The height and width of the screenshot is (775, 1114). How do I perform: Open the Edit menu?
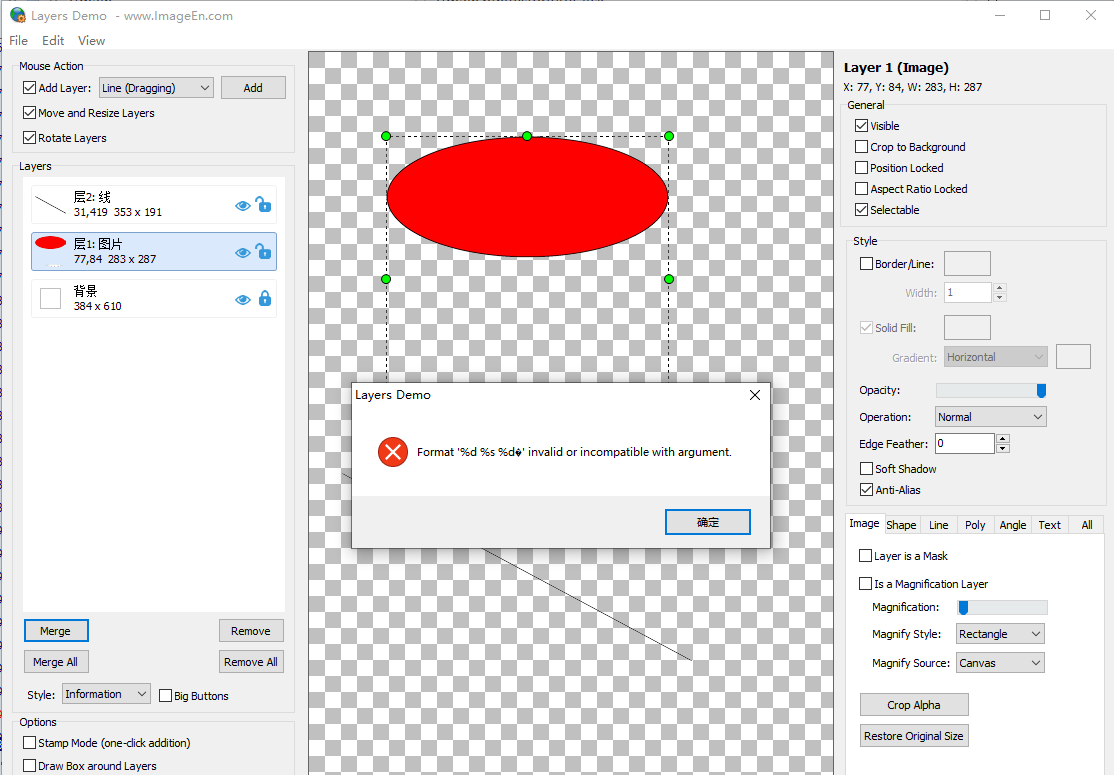click(x=53, y=40)
